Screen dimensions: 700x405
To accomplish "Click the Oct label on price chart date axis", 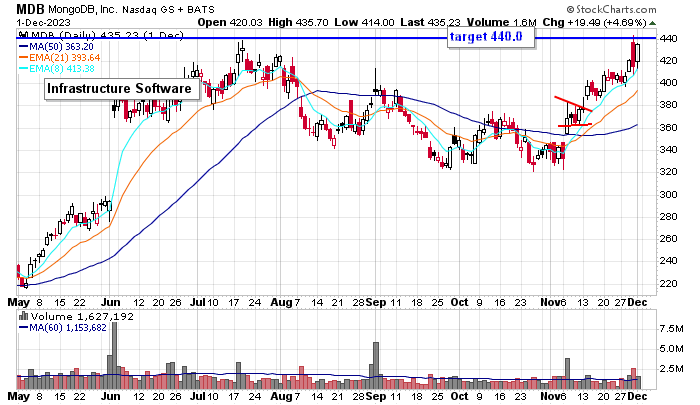I will coord(459,302).
